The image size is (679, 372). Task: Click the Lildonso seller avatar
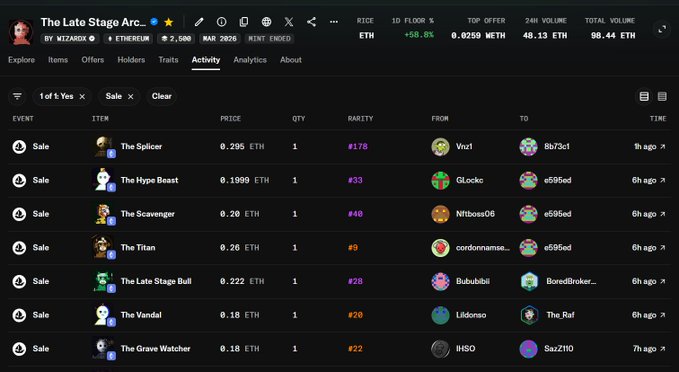point(440,315)
